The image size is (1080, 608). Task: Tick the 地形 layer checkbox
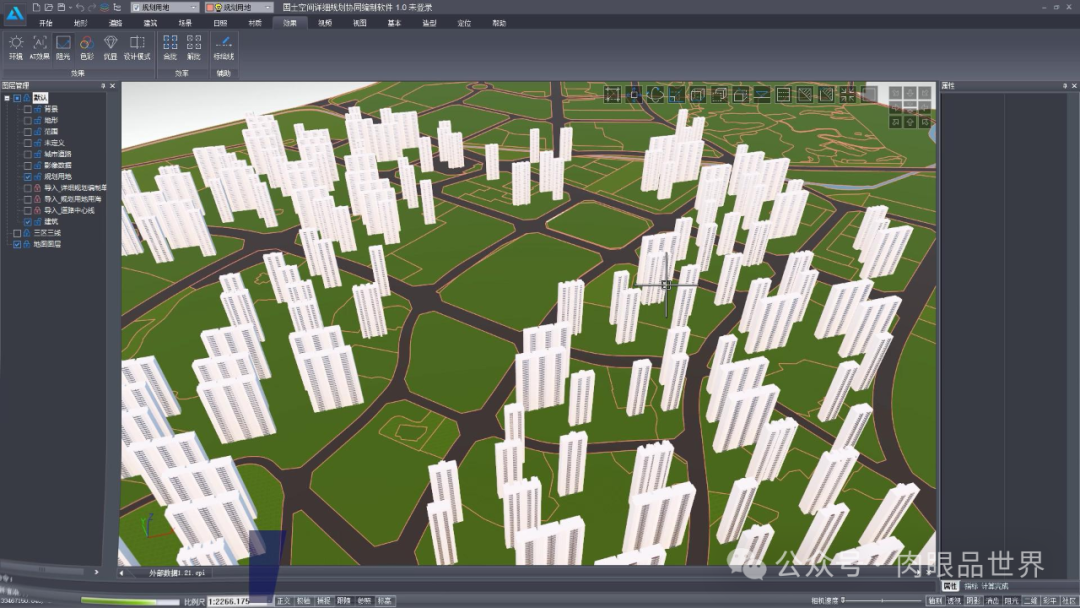point(28,120)
